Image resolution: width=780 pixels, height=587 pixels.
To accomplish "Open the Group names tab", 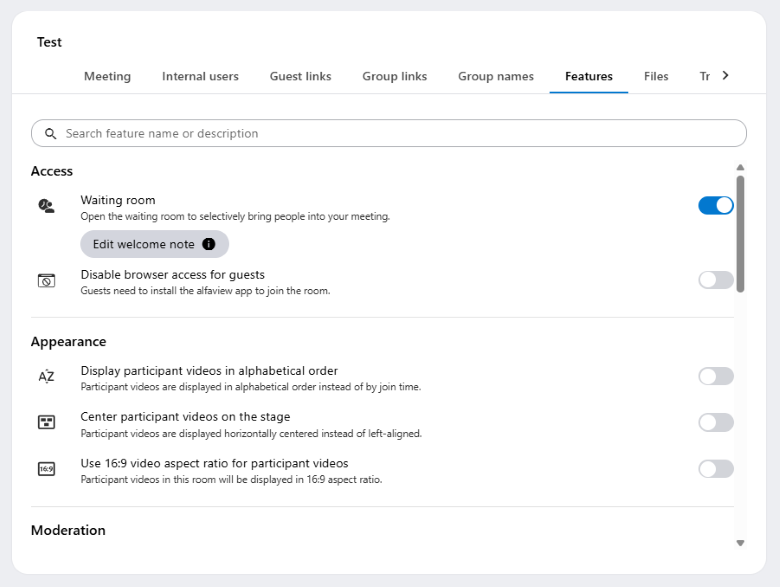I will click(496, 76).
